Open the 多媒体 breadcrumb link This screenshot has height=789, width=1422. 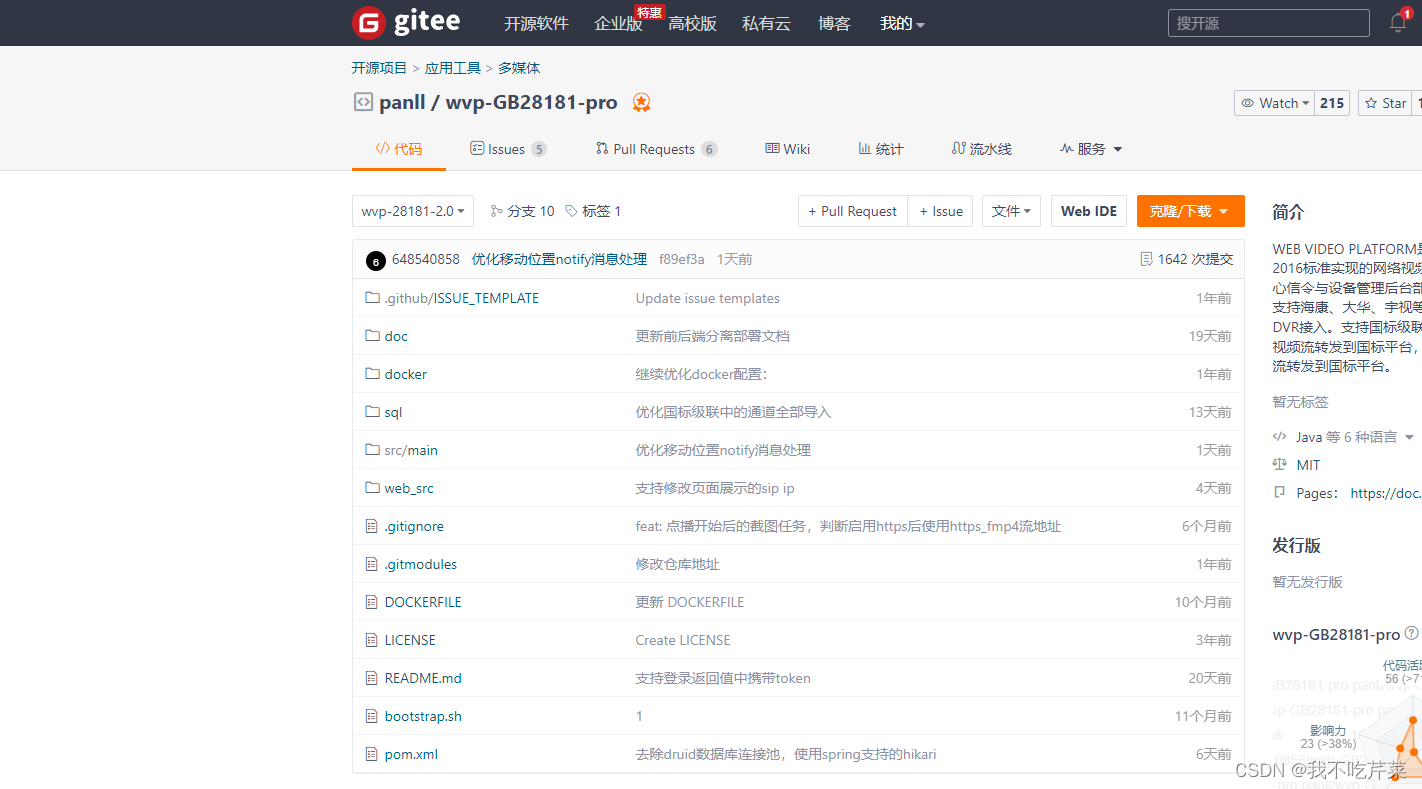[519, 68]
